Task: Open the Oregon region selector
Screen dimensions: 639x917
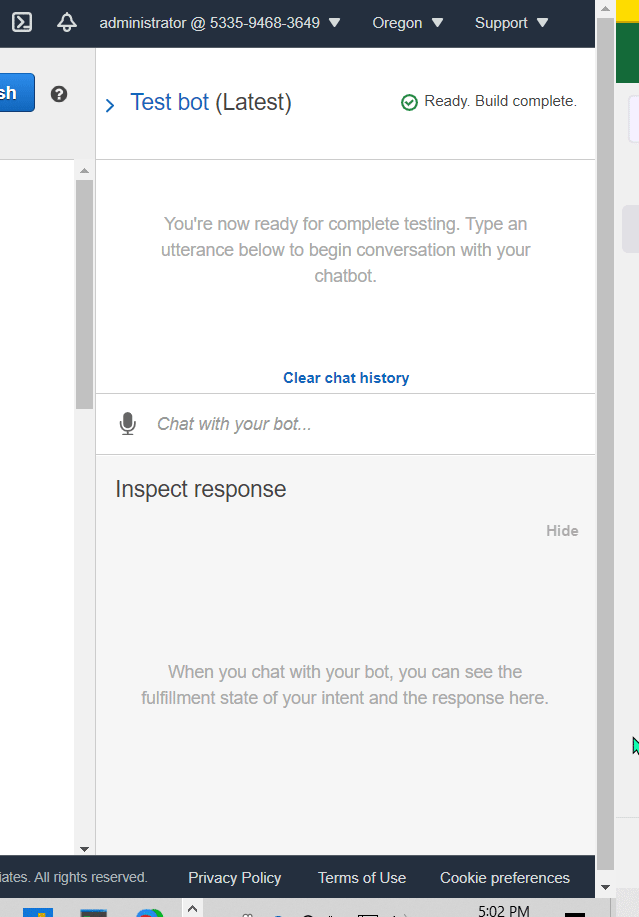Action: (x=408, y=22)
